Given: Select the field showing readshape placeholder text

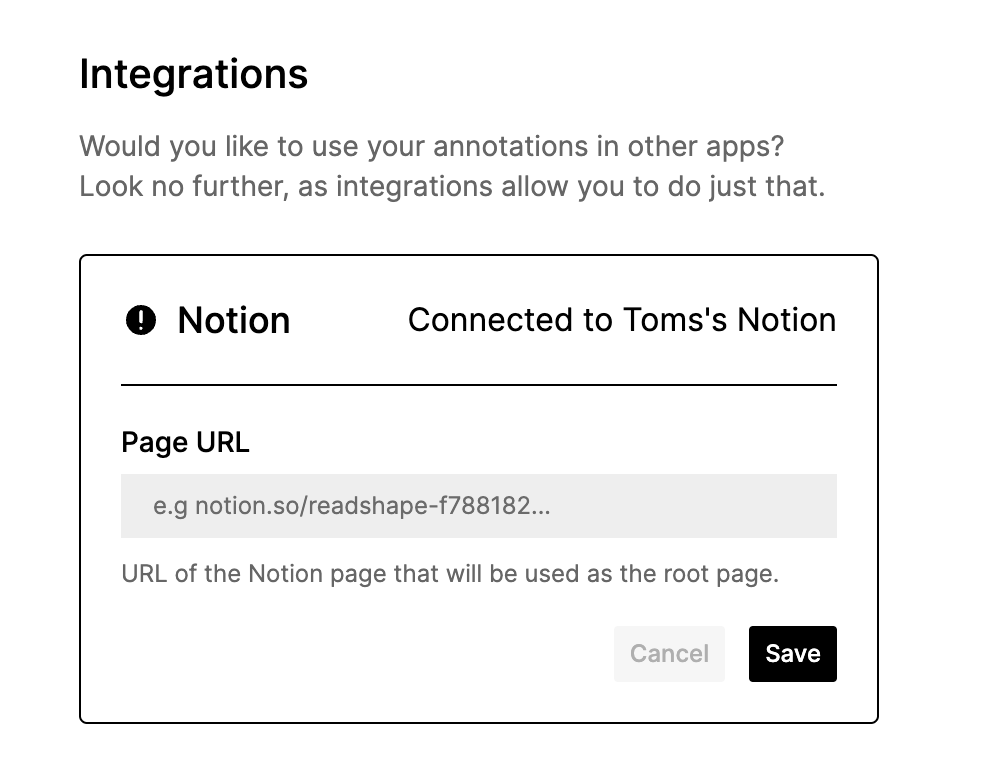Looking at the screenshot, I should (478, 506).
